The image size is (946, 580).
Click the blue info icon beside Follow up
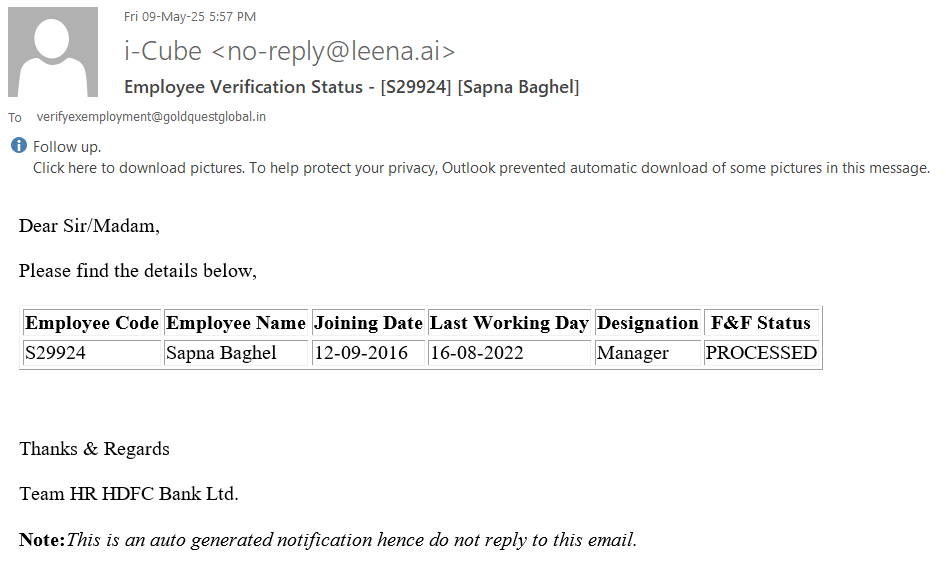point(18,146)
